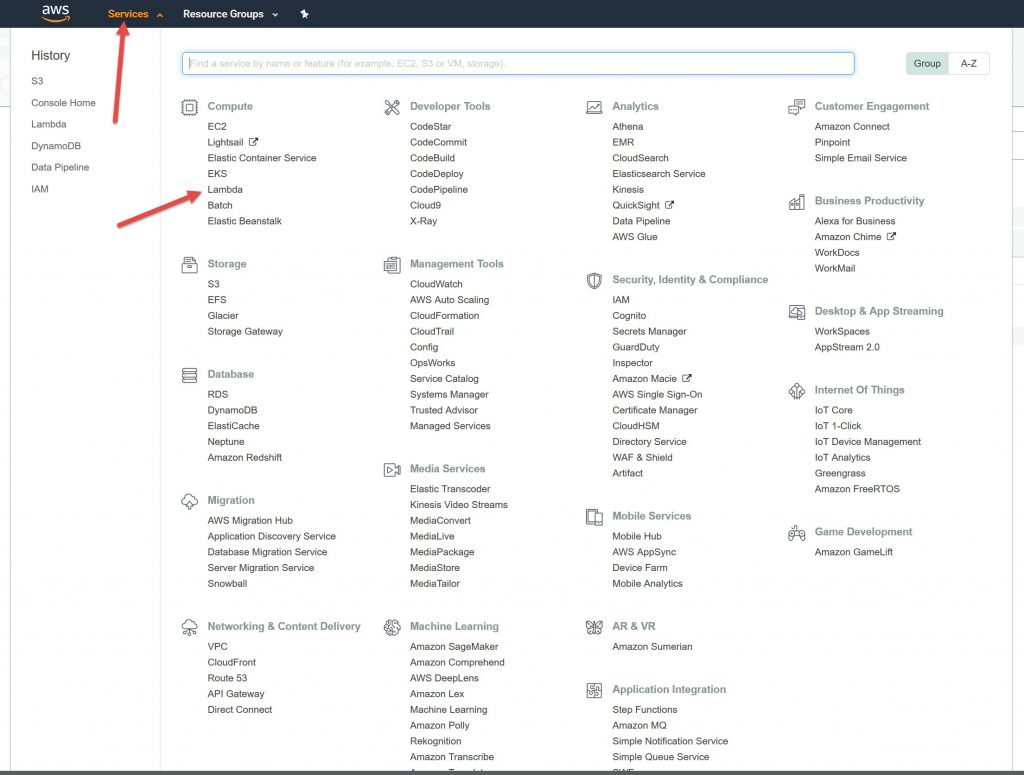Viewport: 1024px width, 775px height.
Task: Switch to Group view toggle
Action: tap(927, 64)
